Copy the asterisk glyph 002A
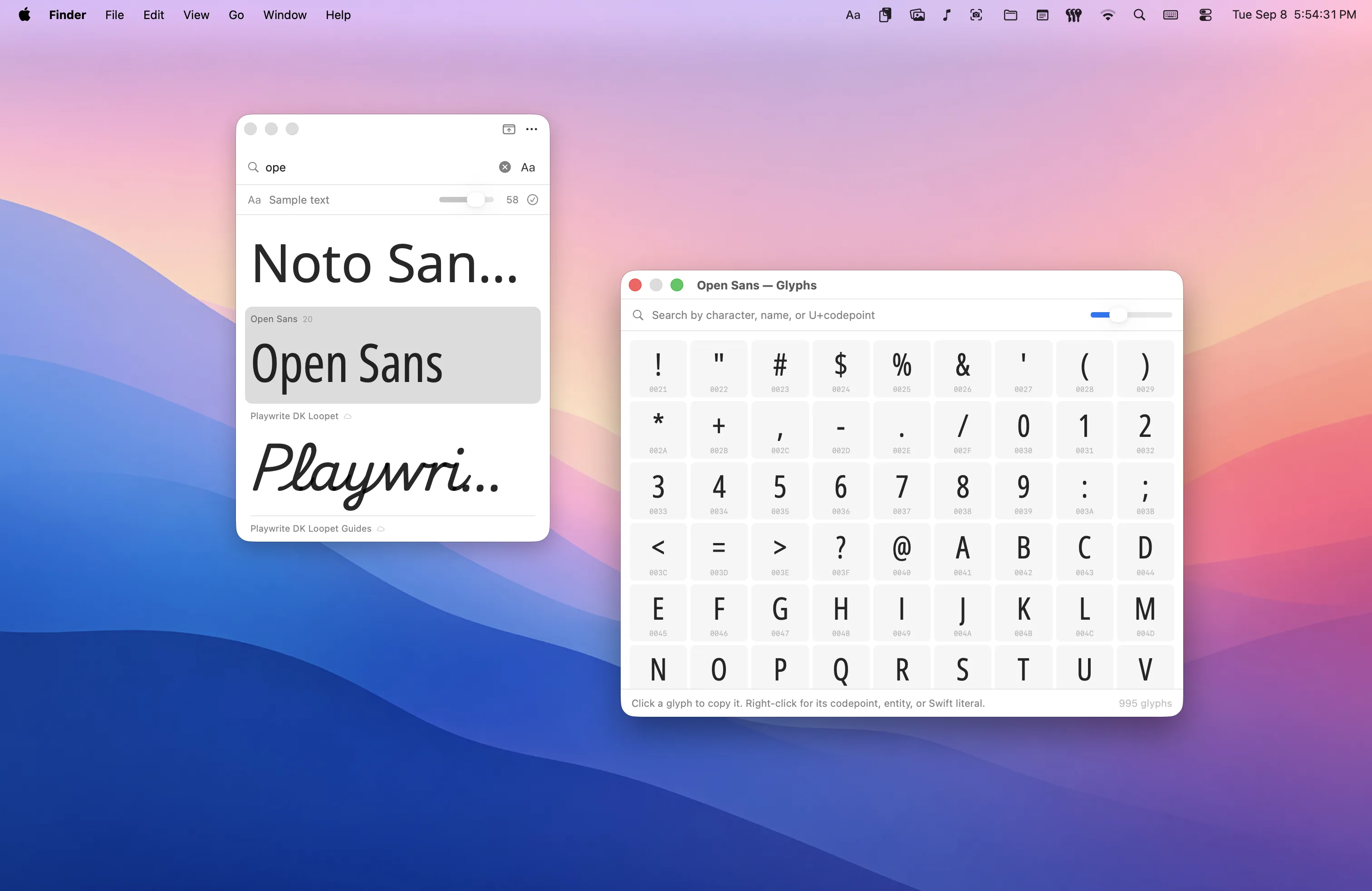Viewport: 1372px width, 891px height. pyautogui.click(x=658, y=430)
